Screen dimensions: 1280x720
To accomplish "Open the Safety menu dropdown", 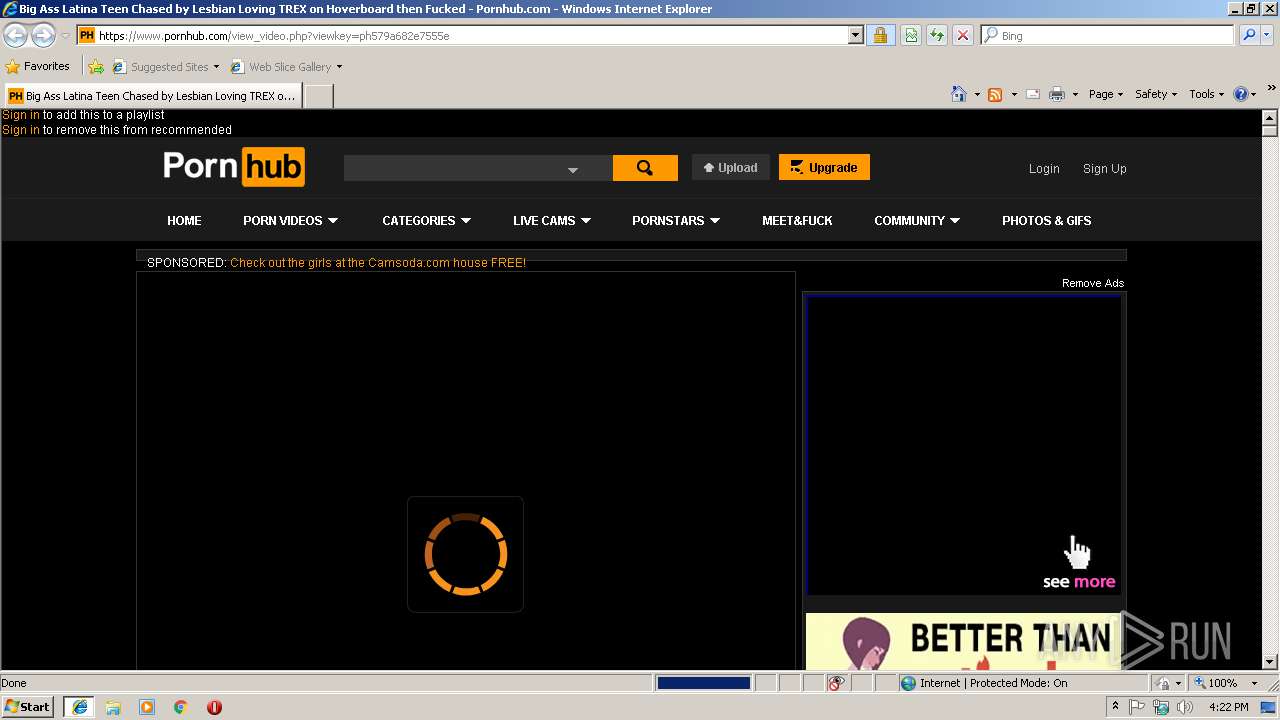I will click(1156, 94).
